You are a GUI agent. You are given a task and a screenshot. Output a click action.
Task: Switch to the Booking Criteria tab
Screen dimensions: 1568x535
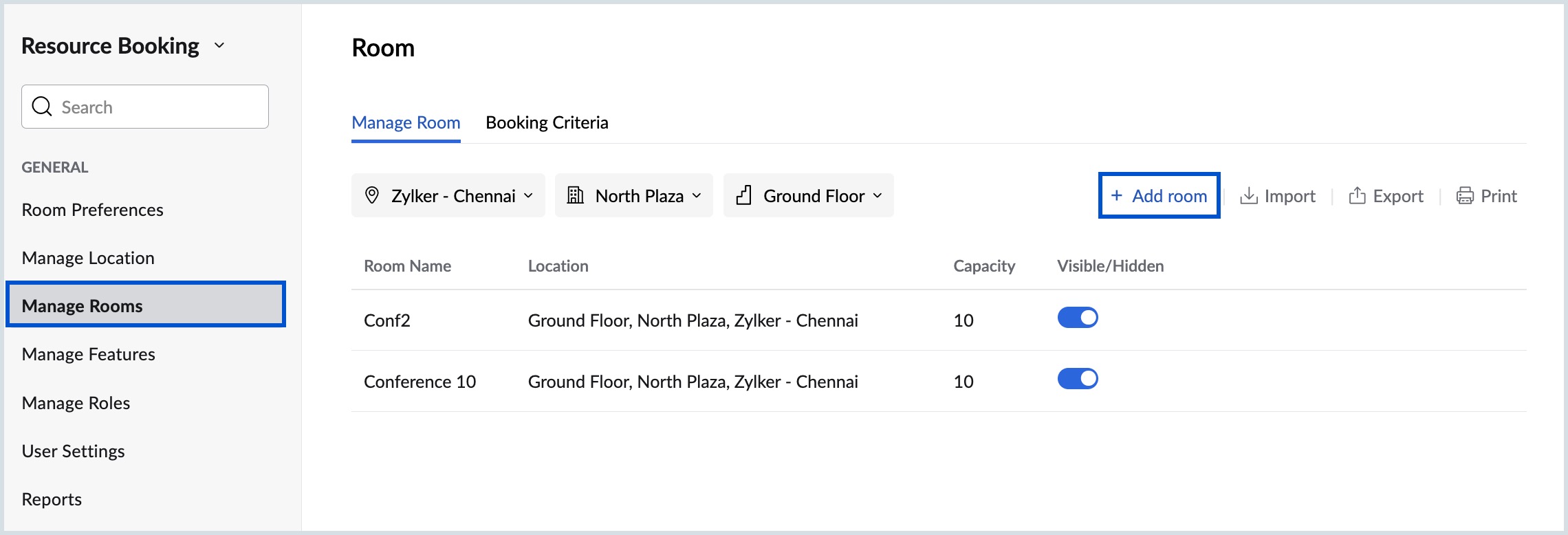[x=547, y=122]
